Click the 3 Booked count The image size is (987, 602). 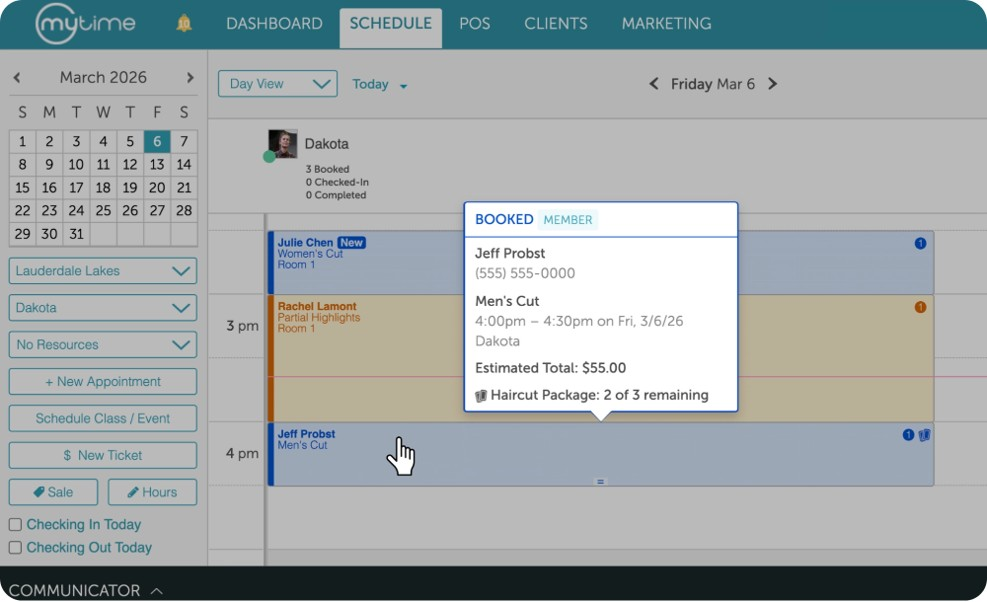coord(327,169)
